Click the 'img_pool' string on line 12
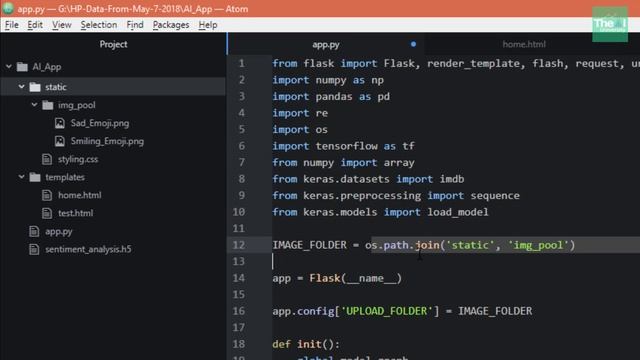Viewport: 640px width, 360px height. [x=538, y=245]
